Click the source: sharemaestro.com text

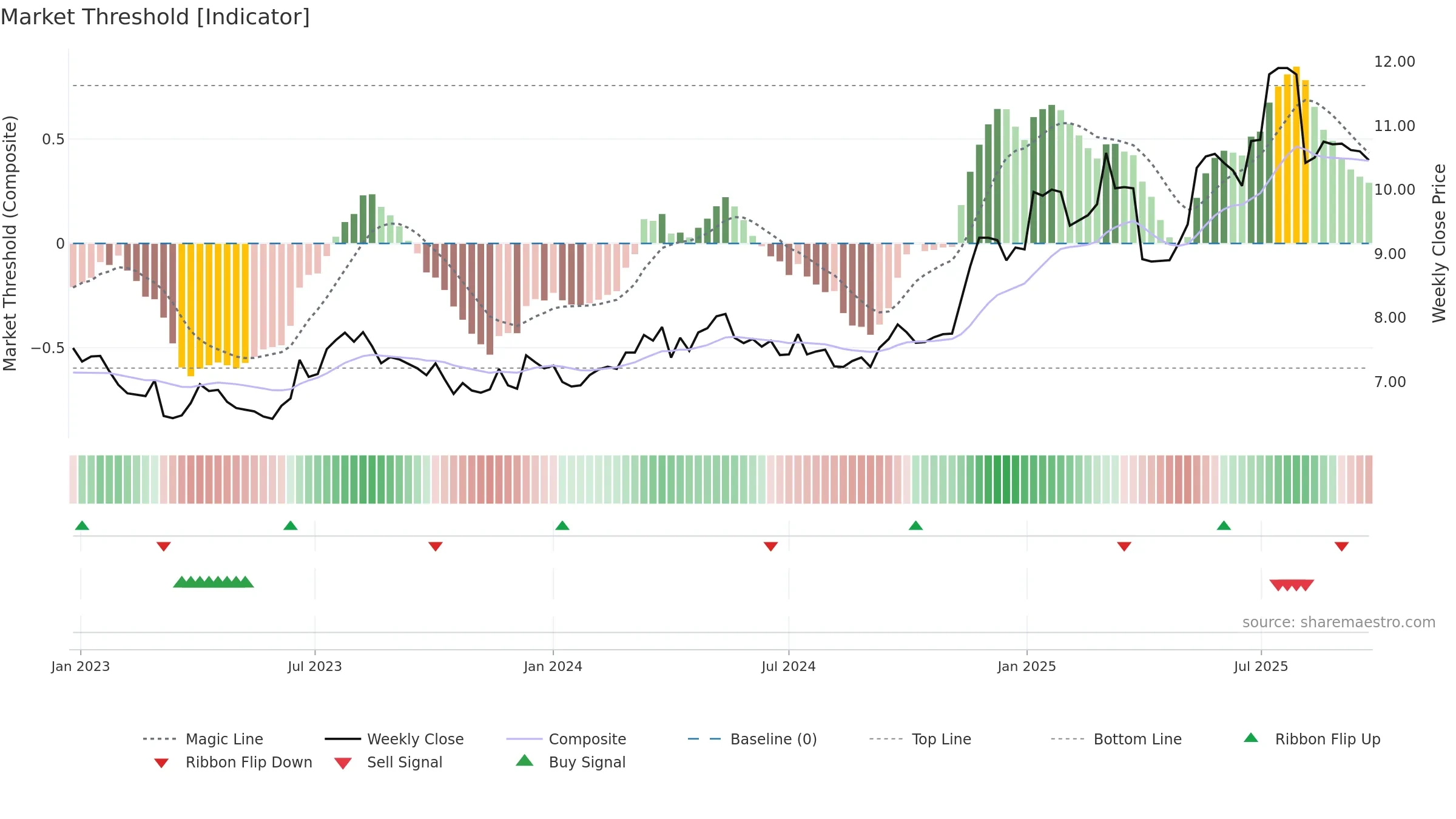(1339, 622)
